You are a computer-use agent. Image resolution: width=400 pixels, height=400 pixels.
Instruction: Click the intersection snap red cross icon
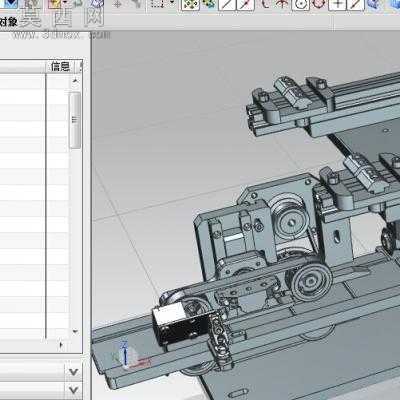coord(282,4)
